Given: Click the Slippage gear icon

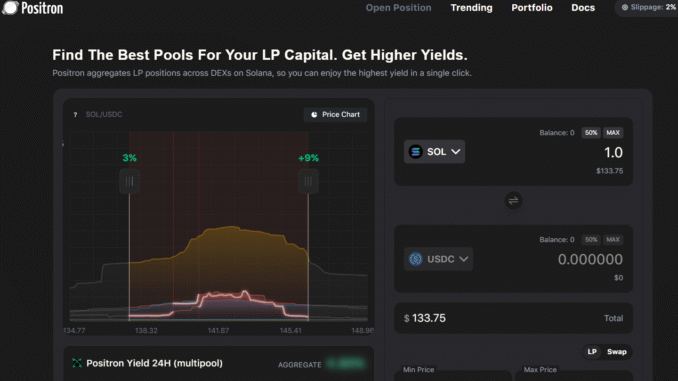Looking at the screenshot, I should pos(625,7).
